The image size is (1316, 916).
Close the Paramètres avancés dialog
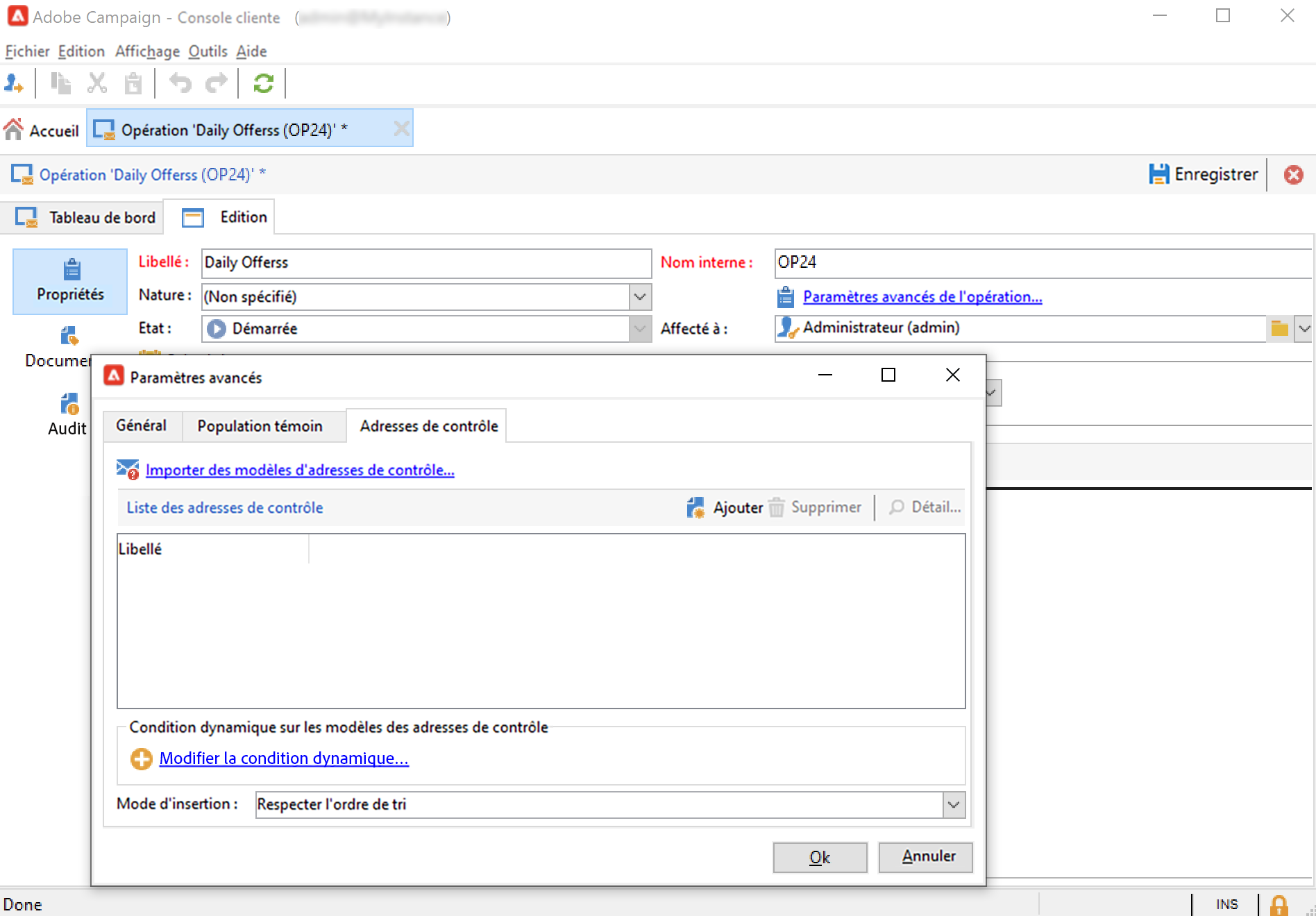[953, 375]
